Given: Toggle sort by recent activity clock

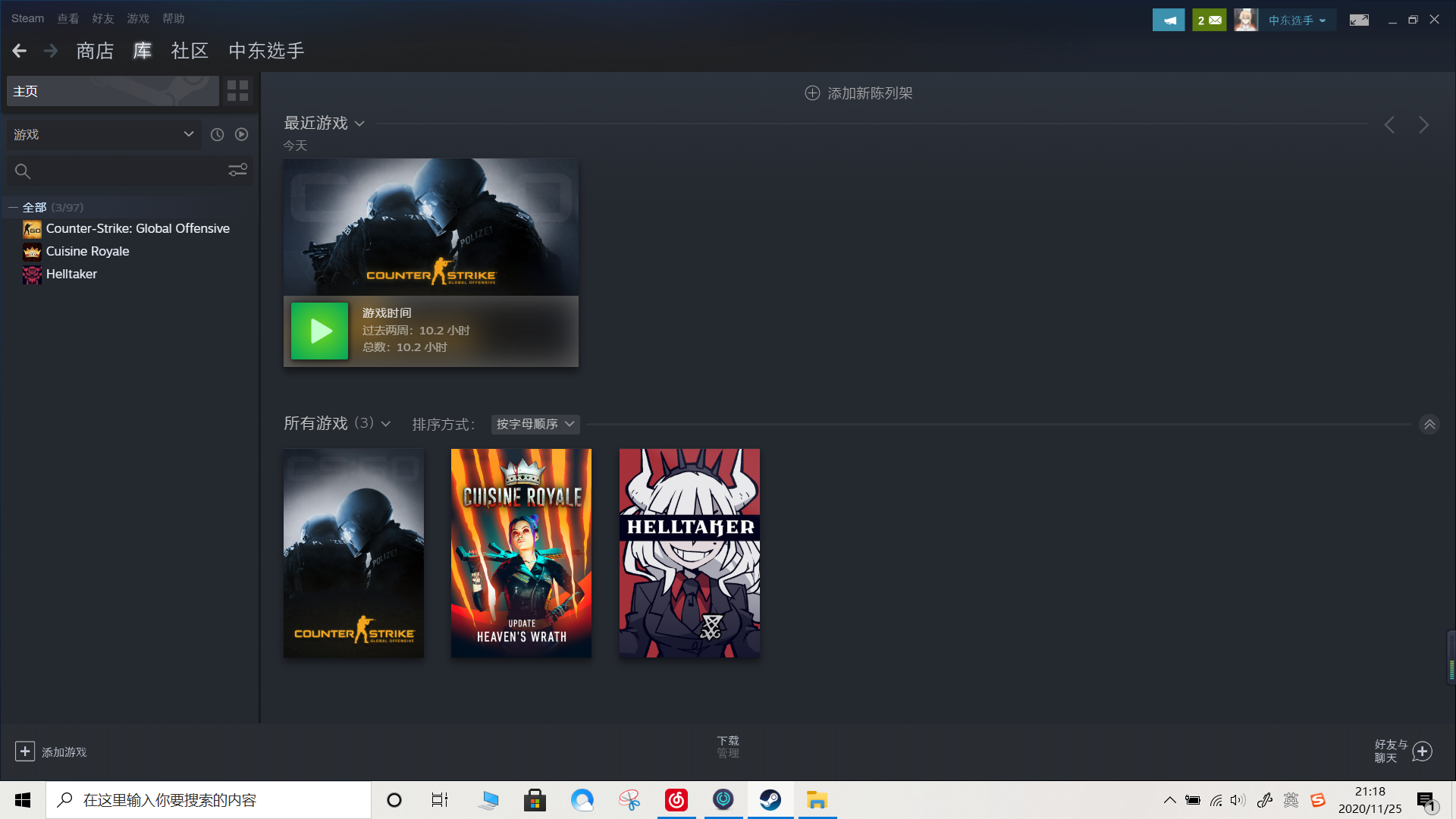Looking at the screenshot, I should coord(217,134).
